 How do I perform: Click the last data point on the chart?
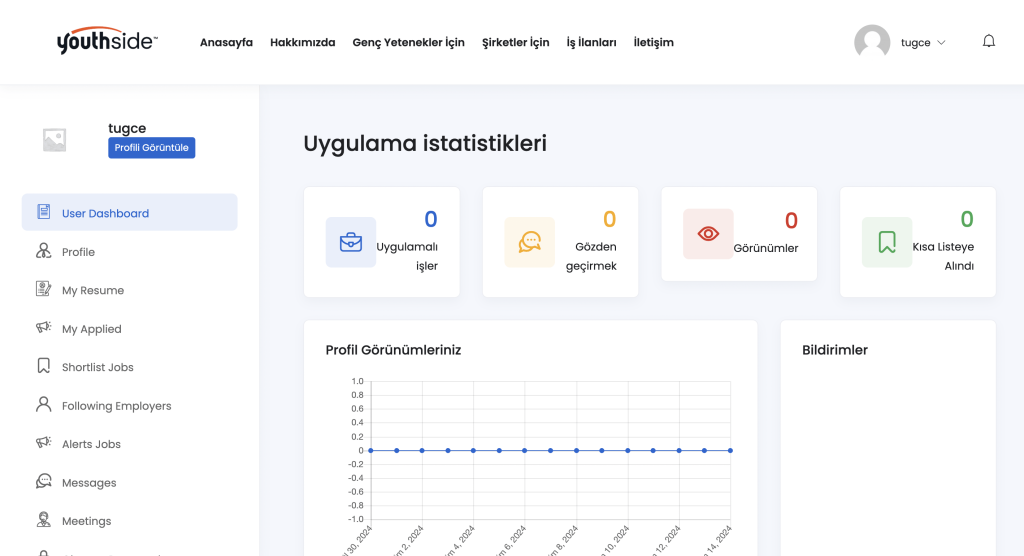(730, 450)
